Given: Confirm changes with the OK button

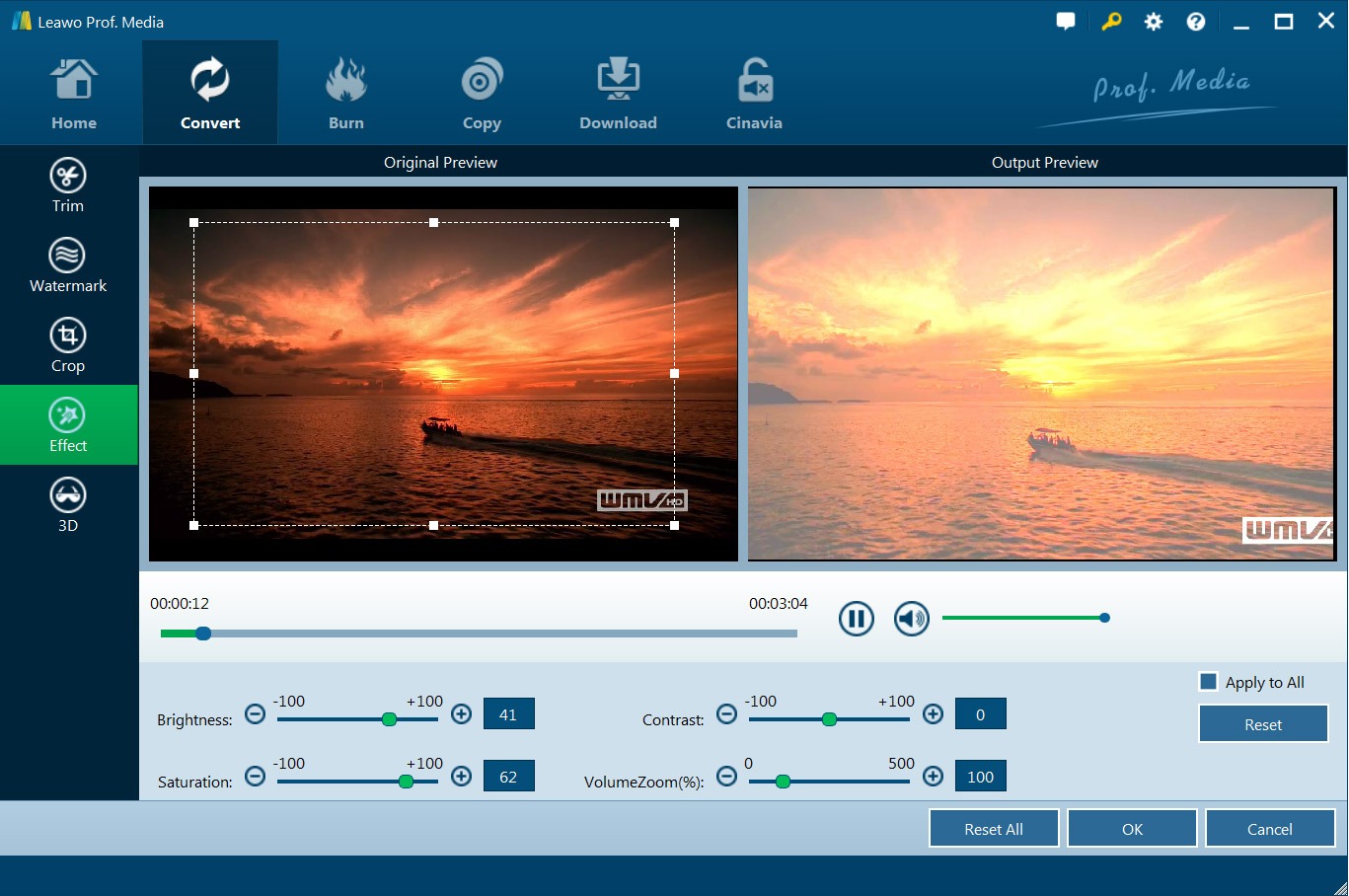Looking at the screenshot, I should pos(1132,829).
